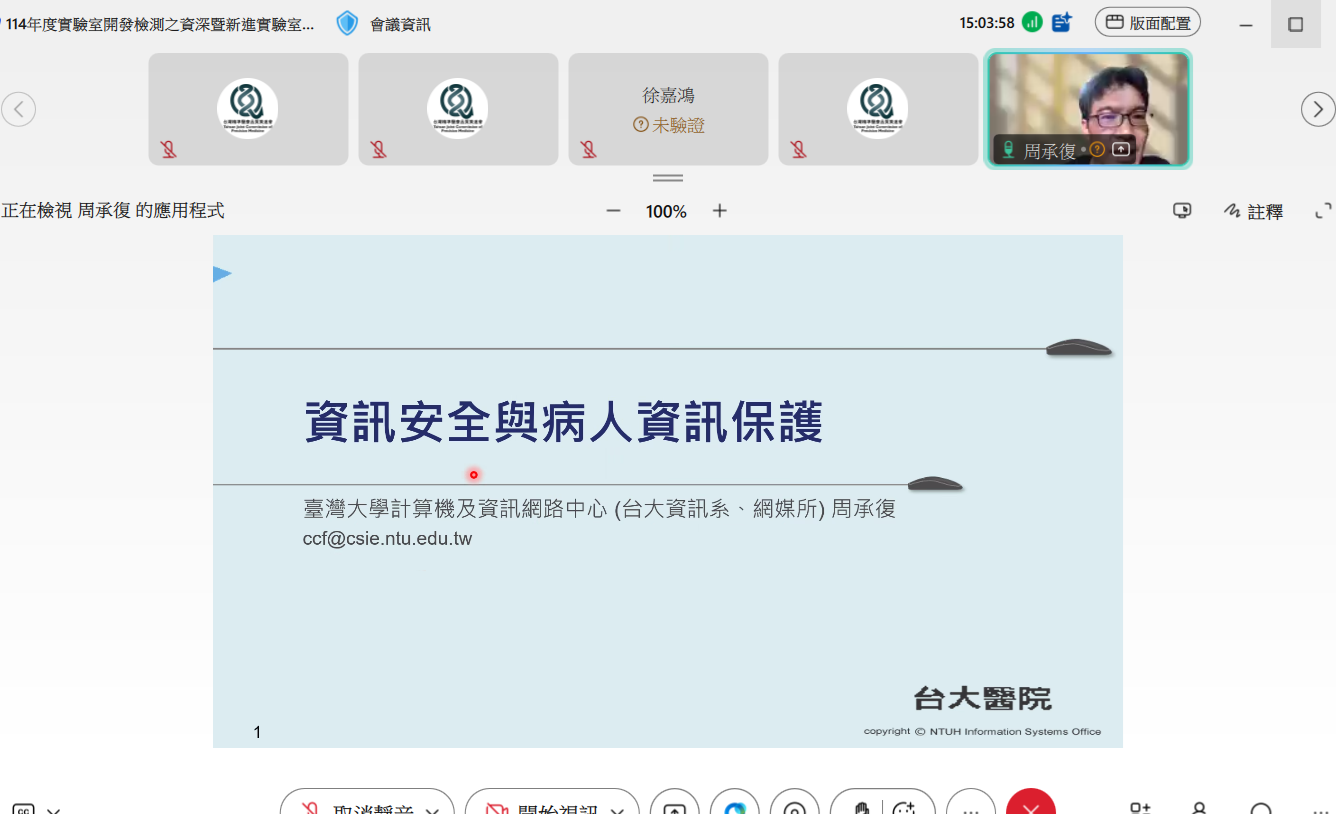
Task: Open the more options ellipsis button
Action: pos(971,802)
